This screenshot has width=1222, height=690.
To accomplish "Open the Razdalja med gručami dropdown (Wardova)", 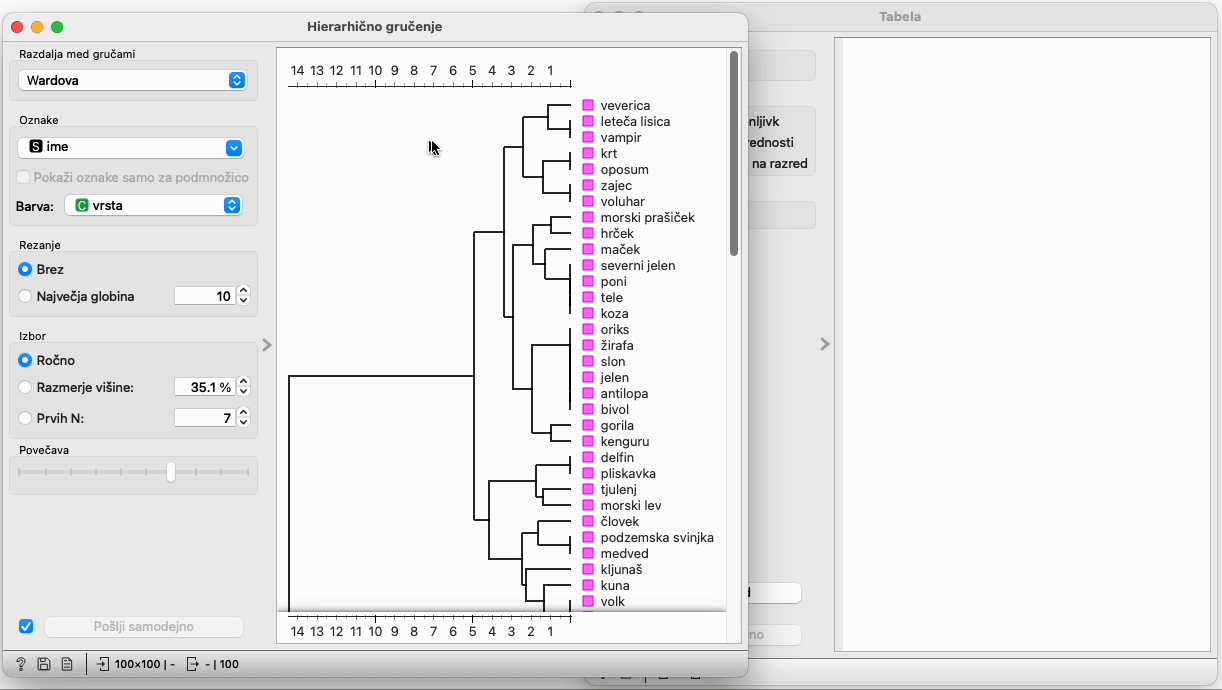I will [x=132, y=80].
